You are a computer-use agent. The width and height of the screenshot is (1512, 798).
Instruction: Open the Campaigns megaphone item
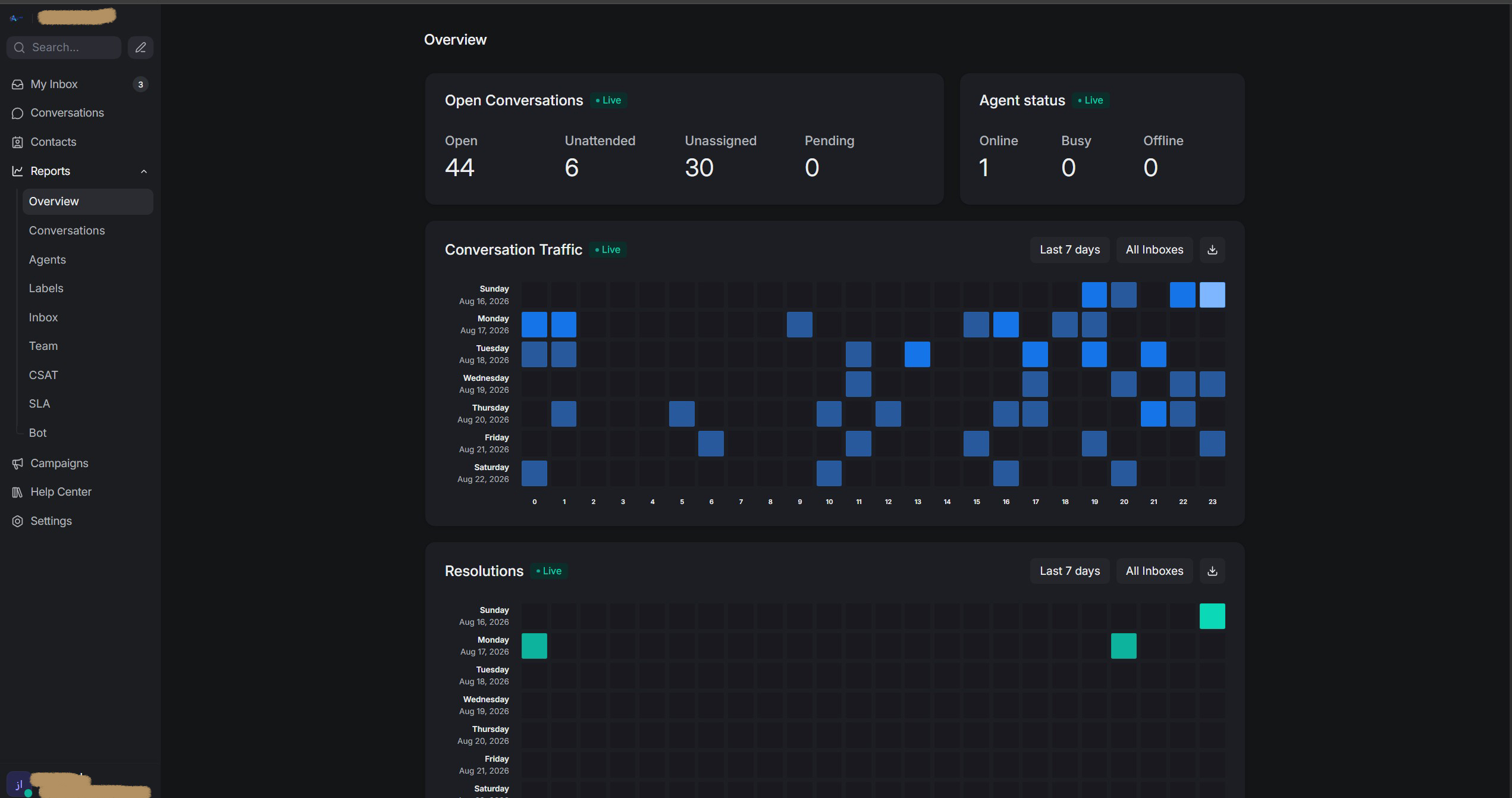pos(80,464)
